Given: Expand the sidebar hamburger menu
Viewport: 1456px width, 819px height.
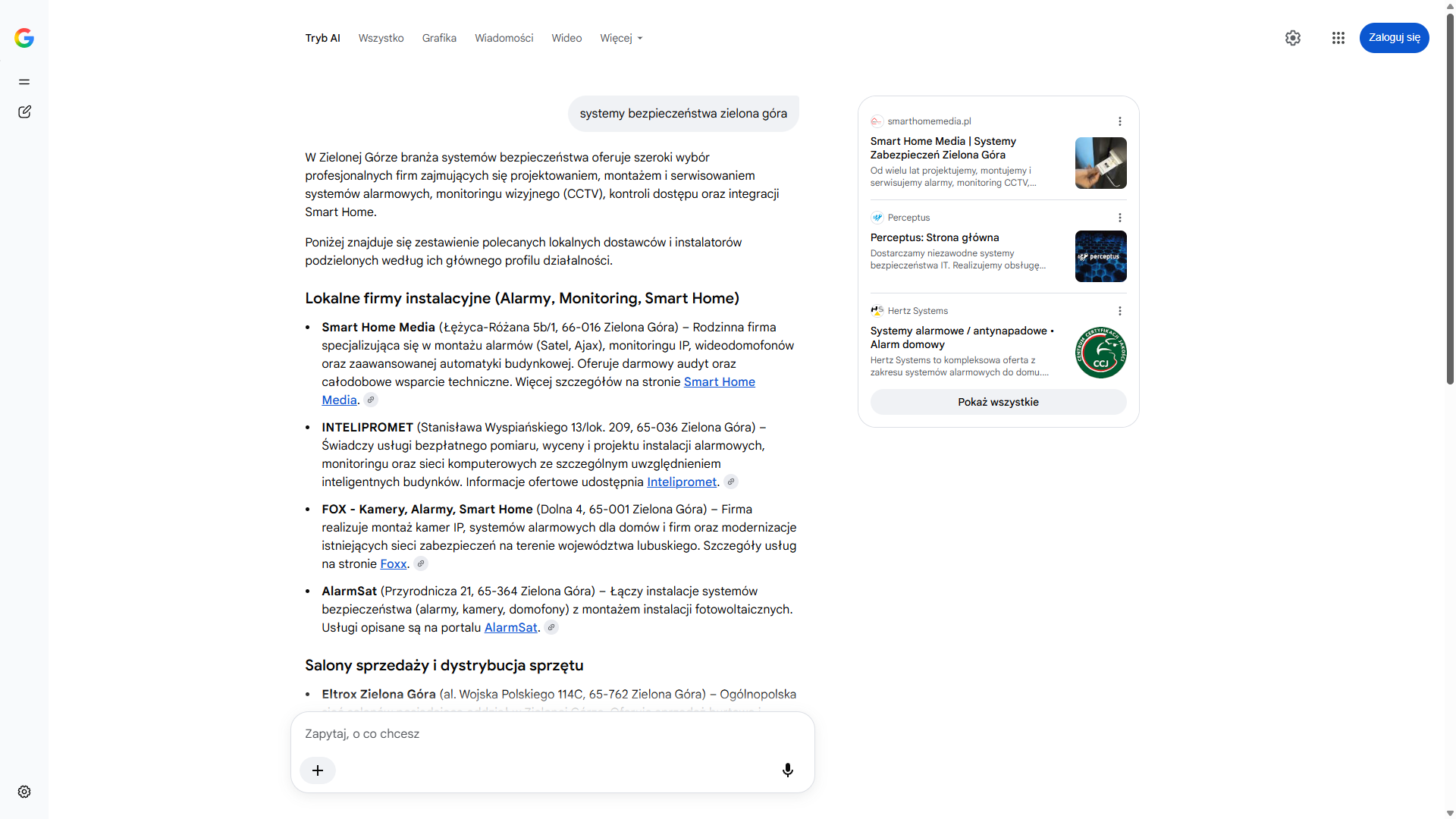Looking at the screenshot, I should tap(24, 82).
